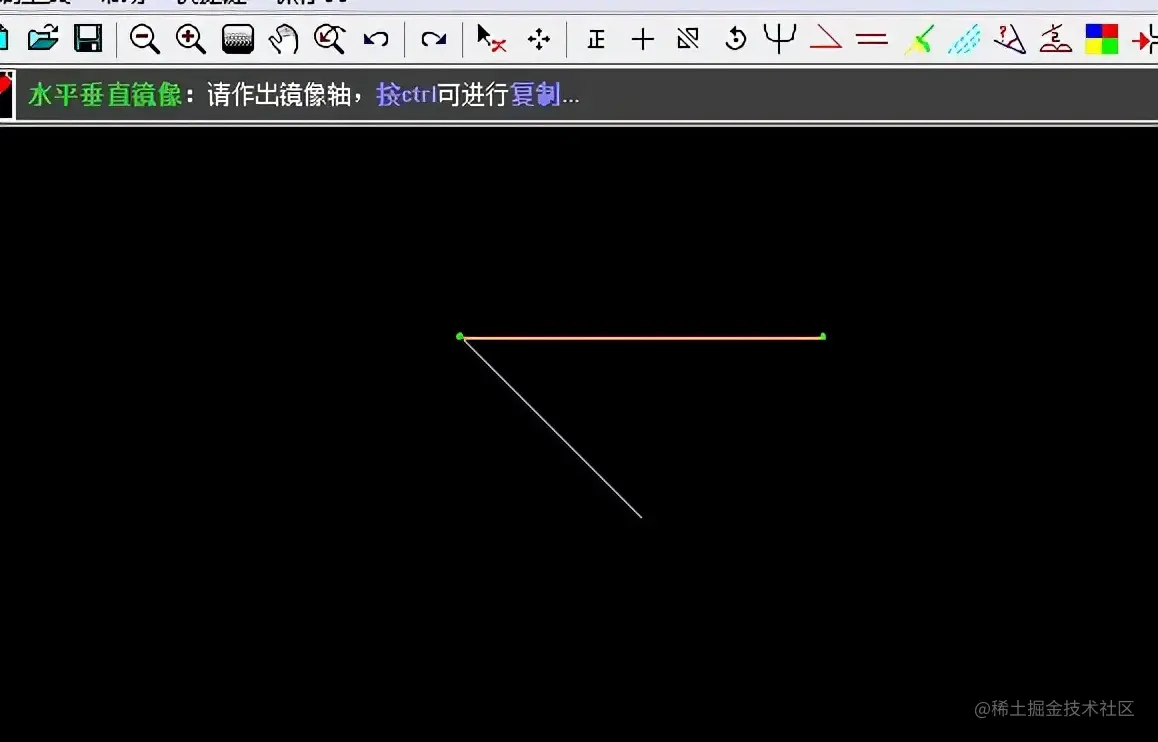Select the green and yellow line tool
1158x742 pixels.
[x=919, y=39]
